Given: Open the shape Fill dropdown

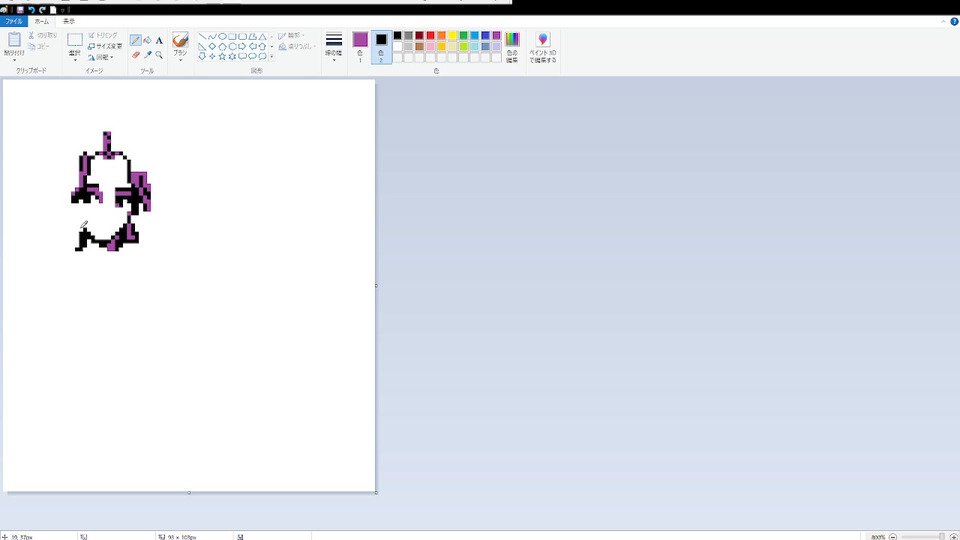Looking at the screenshot, I should 297,47.
